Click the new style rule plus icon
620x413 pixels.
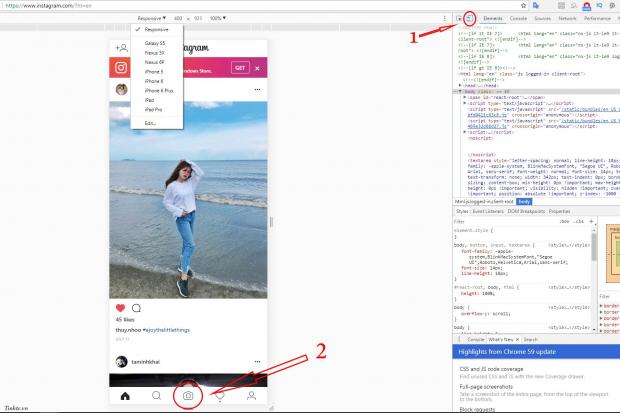pyautogui.click(x=591, y=221)
